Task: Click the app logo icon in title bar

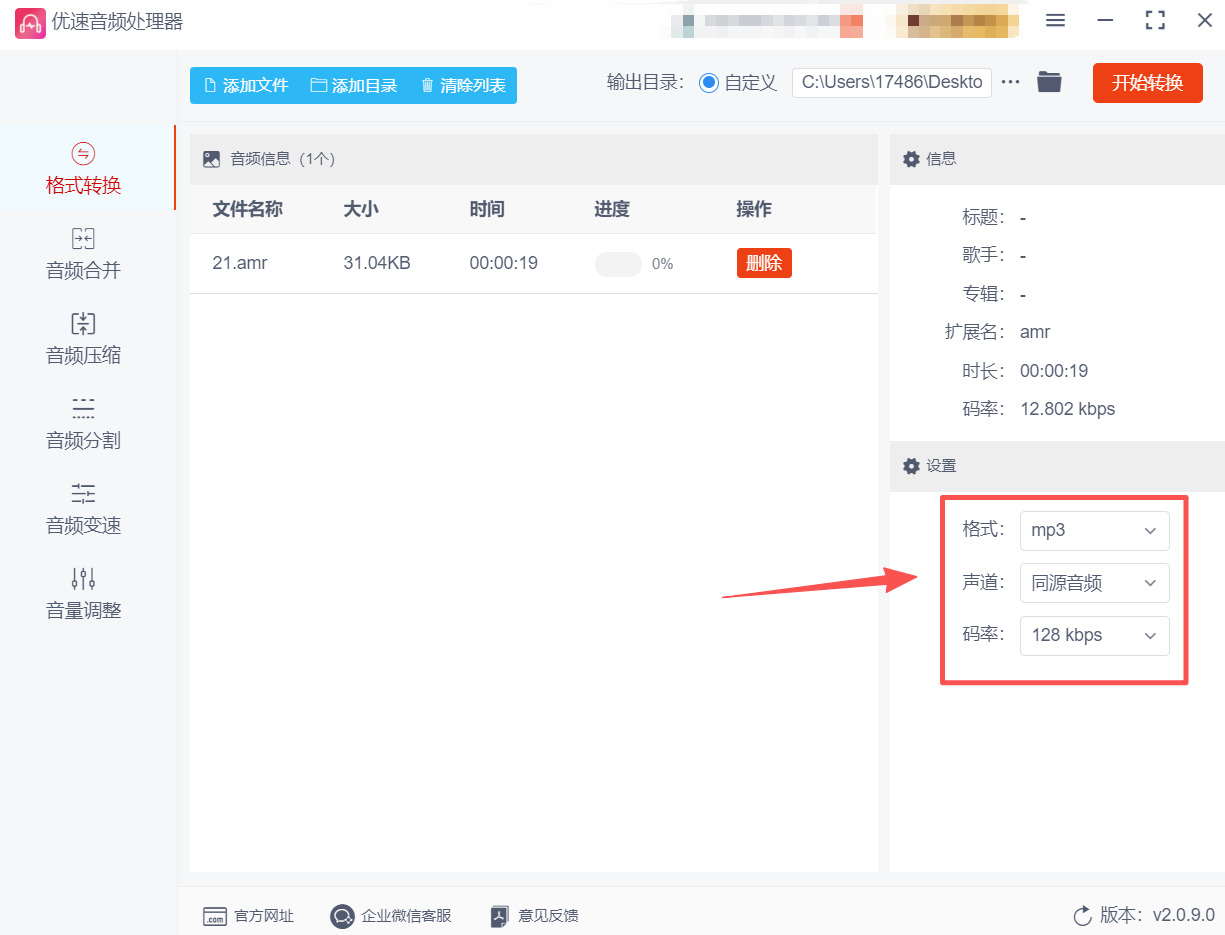Action: click(x=30, y=23)
